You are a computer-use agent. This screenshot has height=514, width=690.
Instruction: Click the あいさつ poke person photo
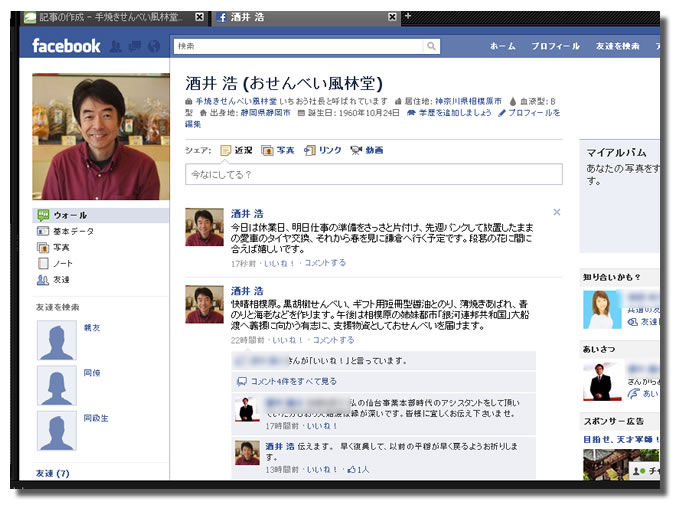[602, 382]
